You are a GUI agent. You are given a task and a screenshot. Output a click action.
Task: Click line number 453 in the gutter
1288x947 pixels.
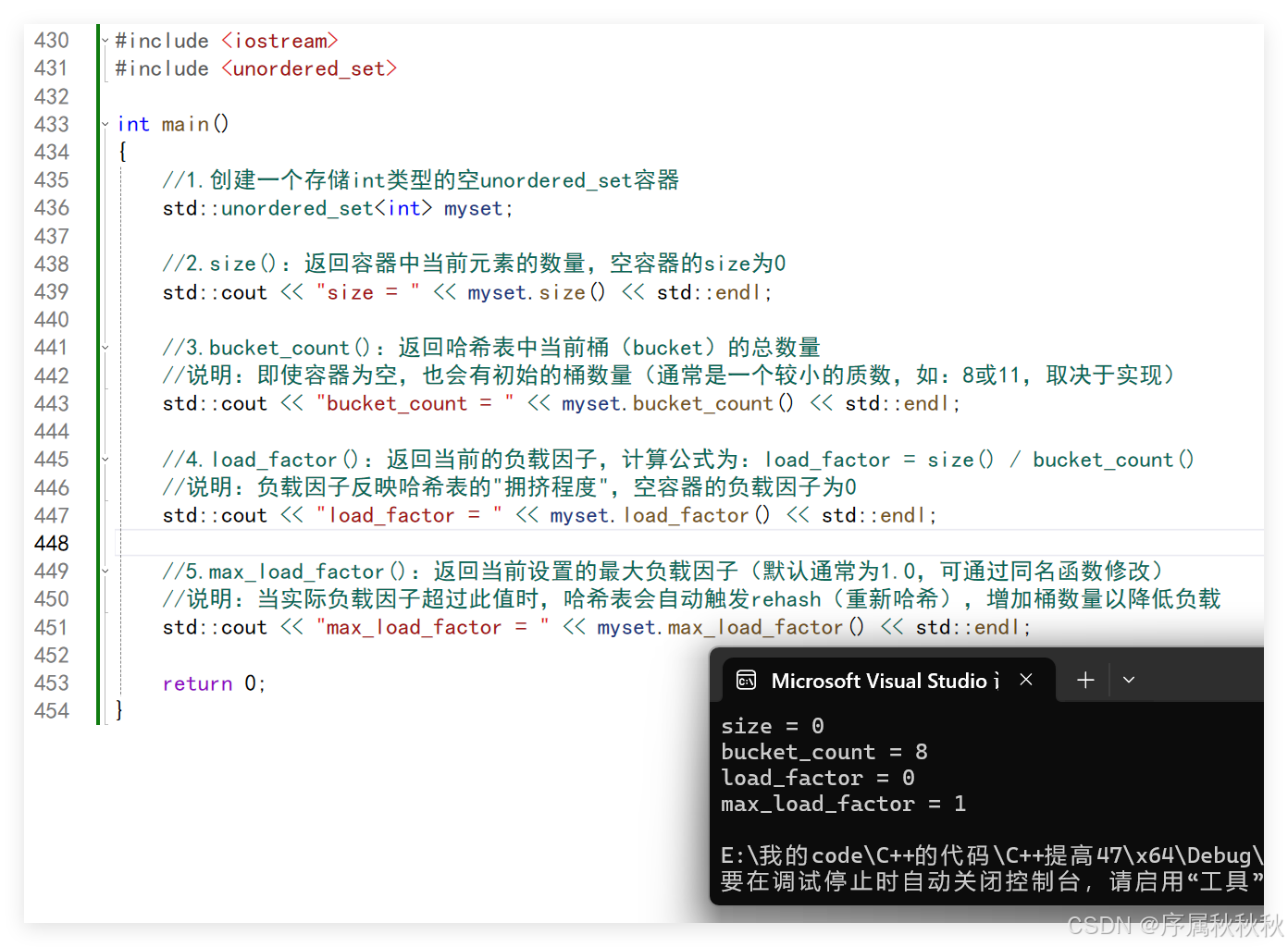52,683
